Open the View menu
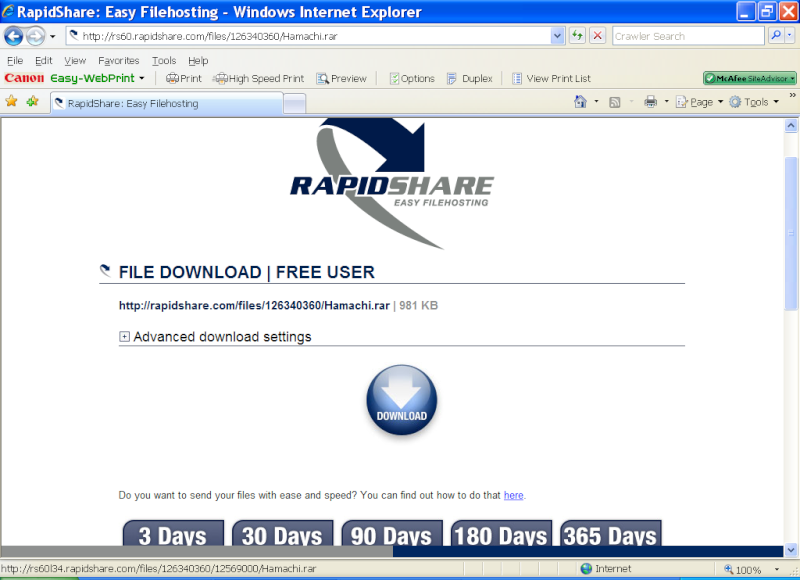The image size is (800, 580). point(75,61)
